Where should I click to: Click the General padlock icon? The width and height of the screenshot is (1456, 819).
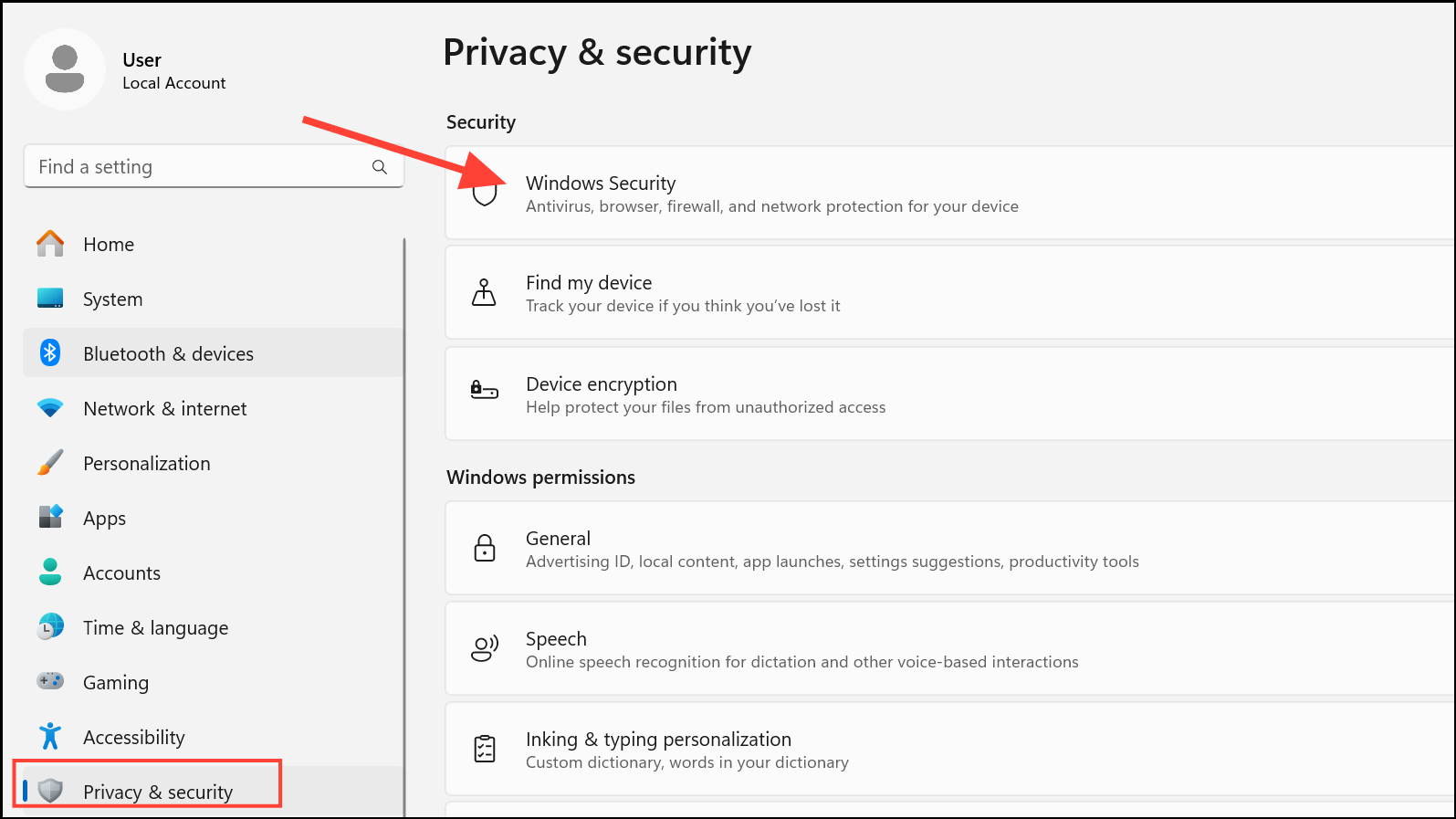click(485, 548)
